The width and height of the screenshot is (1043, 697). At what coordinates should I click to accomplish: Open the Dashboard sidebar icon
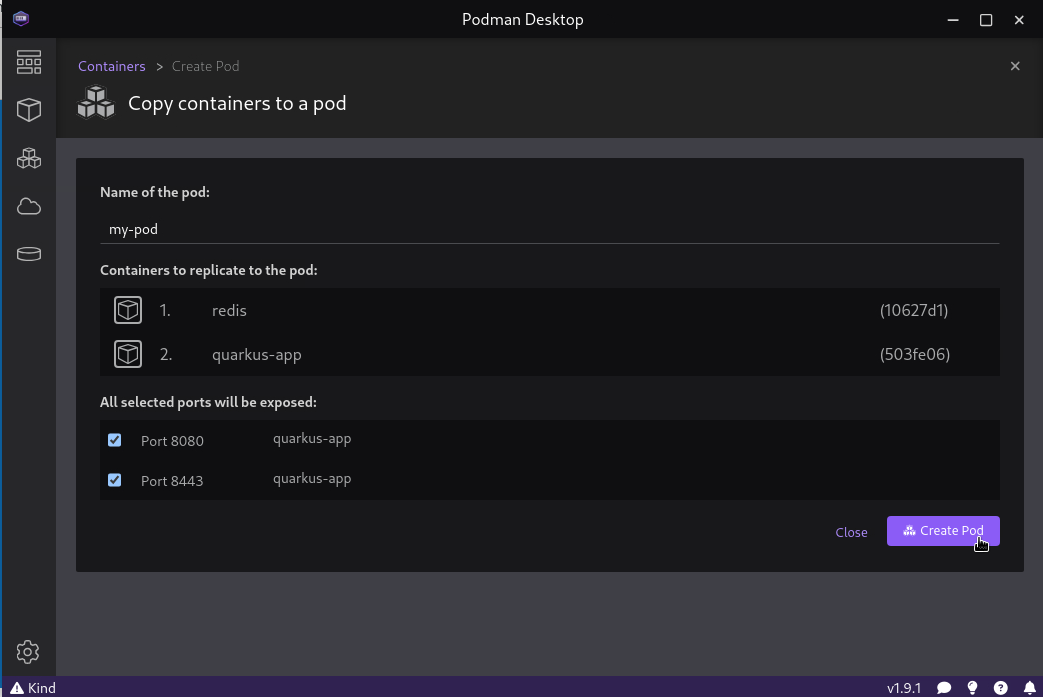(29, 62)
